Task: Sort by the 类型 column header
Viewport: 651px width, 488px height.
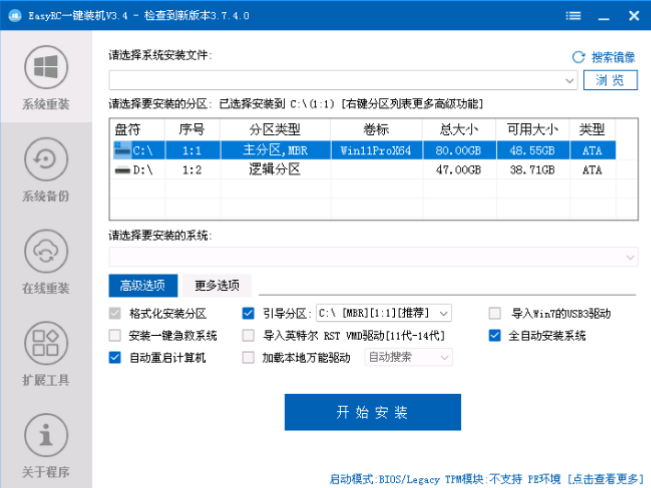Action: (x=592, y=130)
